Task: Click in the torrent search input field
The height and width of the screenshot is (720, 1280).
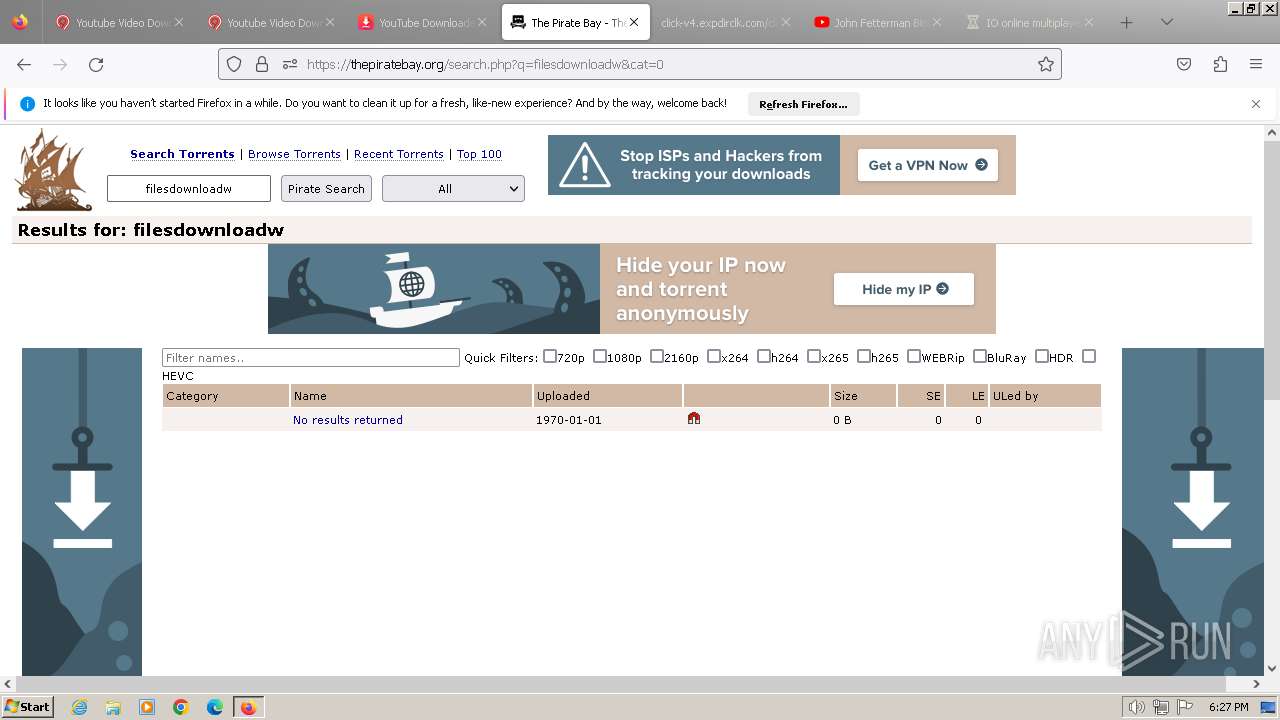Action: (189, 188)
